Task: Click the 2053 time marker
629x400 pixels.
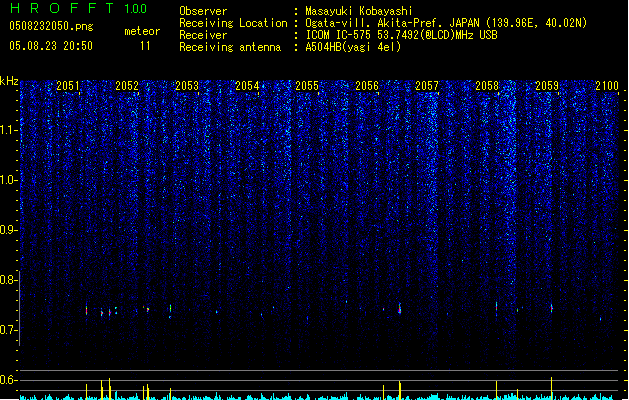Action: (x=187, y=86)
